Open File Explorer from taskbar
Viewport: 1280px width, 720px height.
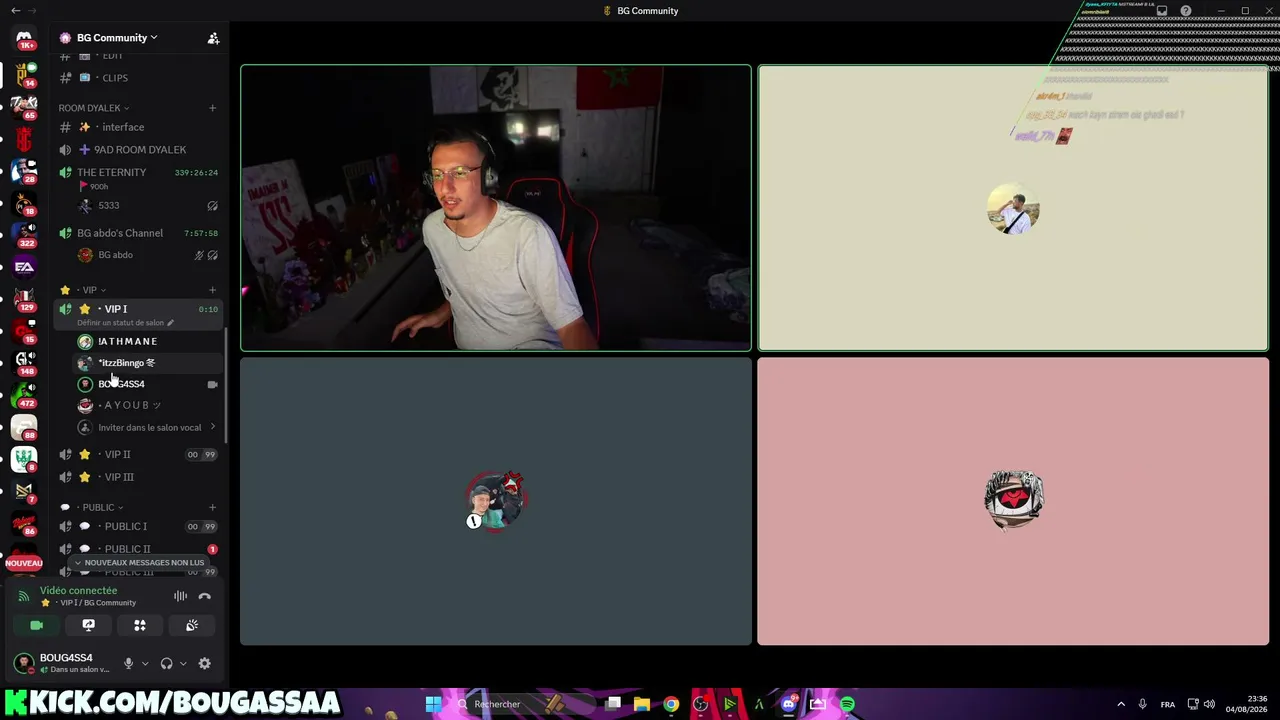[642, 704]
